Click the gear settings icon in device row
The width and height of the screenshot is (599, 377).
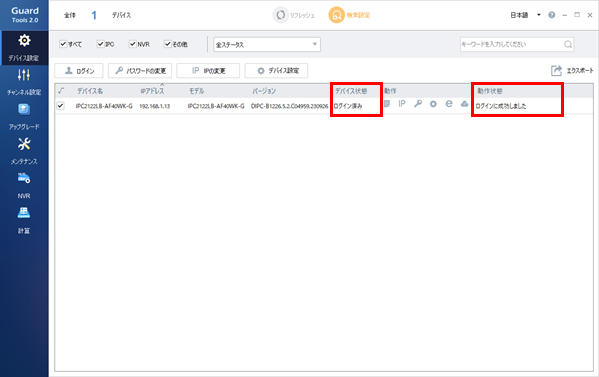pos(433,104)
